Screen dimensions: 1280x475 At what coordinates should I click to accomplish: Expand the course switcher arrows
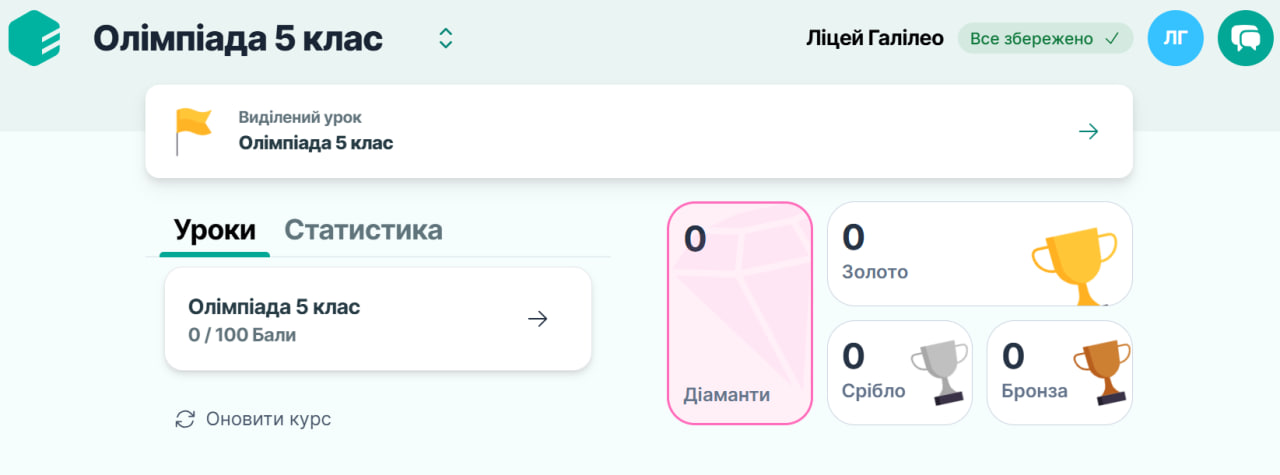pyautogui.click(x=446, y=39)
